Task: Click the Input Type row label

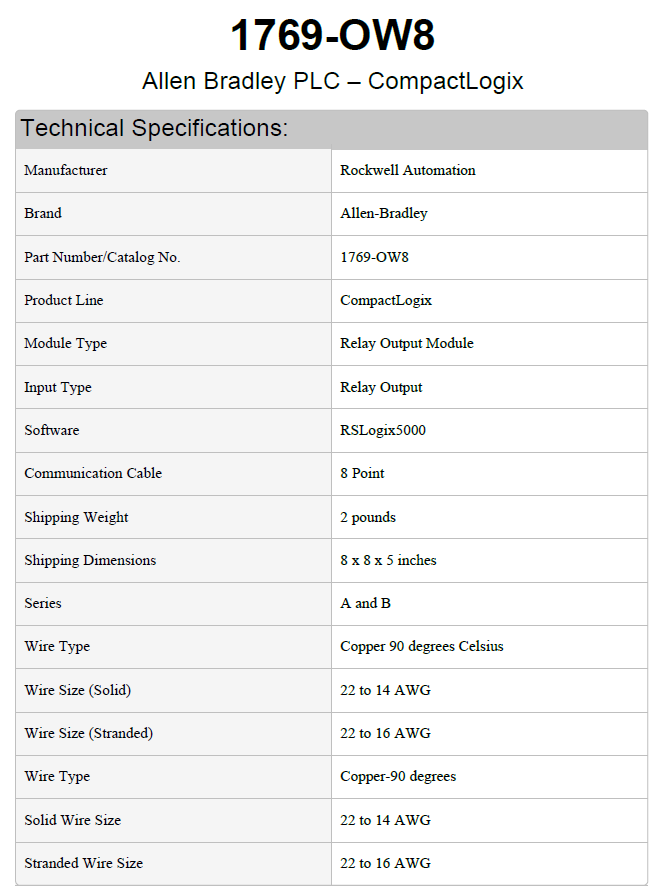Action: pos(58,388)
